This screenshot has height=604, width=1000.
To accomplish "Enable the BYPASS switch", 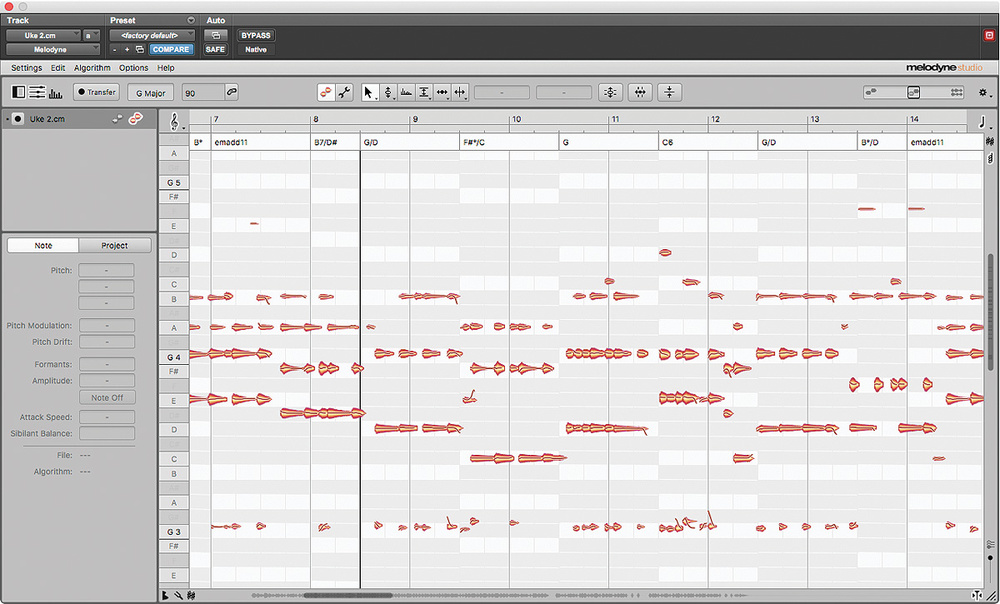I will pos(255,34).
